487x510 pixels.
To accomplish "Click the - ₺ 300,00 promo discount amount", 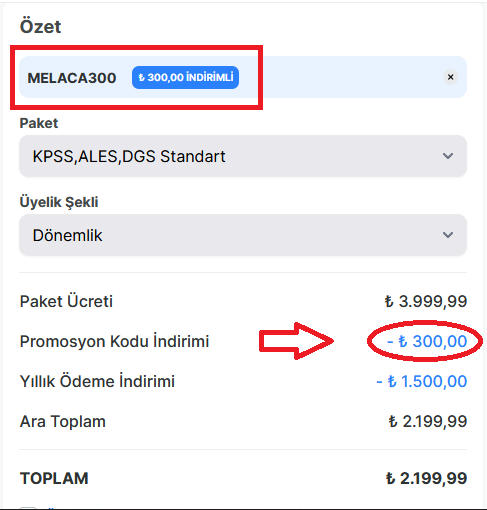I will 427,341.
